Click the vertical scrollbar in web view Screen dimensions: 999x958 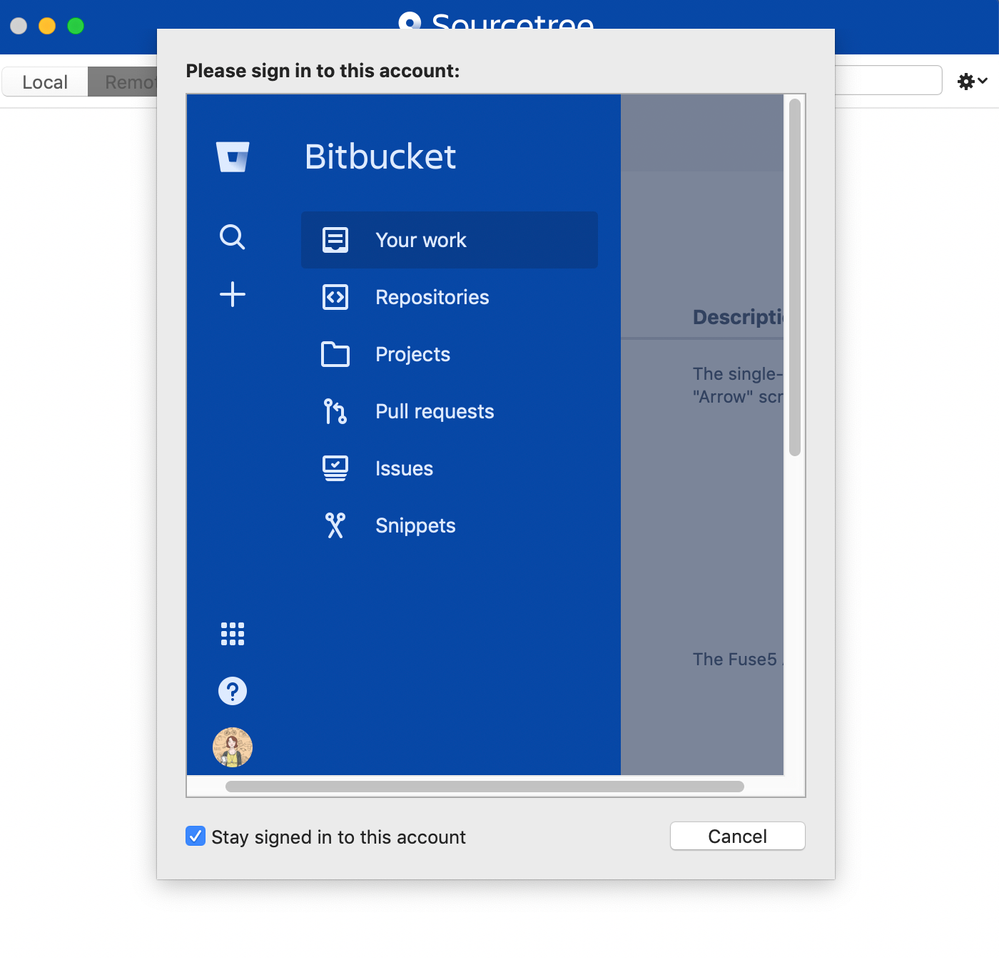coord(794,277)
